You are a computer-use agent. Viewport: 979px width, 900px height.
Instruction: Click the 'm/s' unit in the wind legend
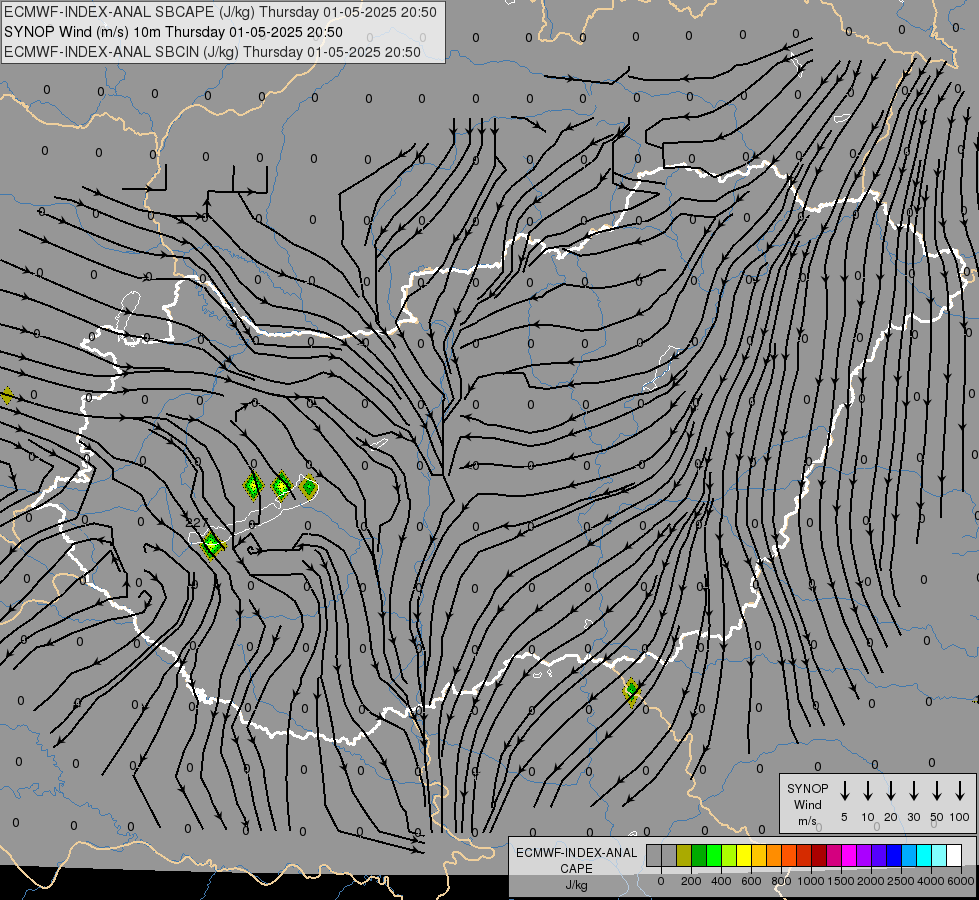pyautogui.click(x=807, y=821)
